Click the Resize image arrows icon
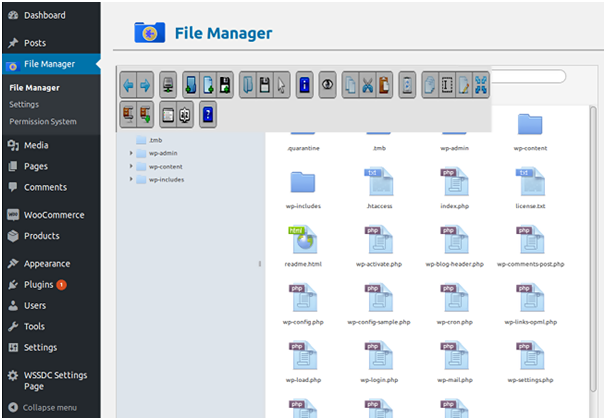Image resolution: width=606 pixels, height=420 pixels. pyautogui.click(x=481, y=85)
